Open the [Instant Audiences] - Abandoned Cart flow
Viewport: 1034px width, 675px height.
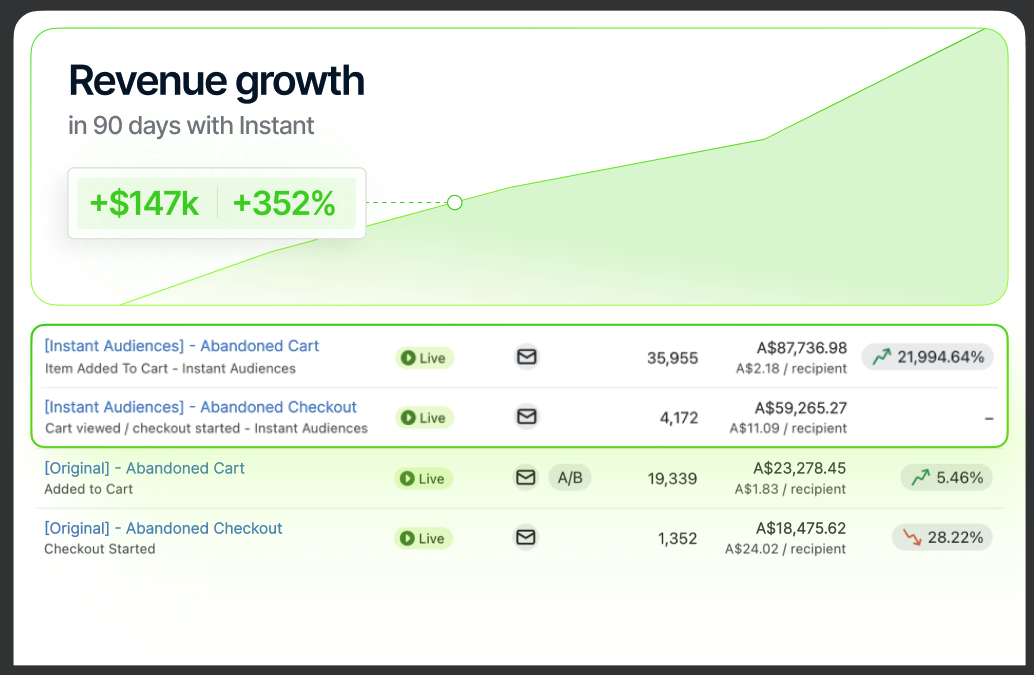coord(182,346)
